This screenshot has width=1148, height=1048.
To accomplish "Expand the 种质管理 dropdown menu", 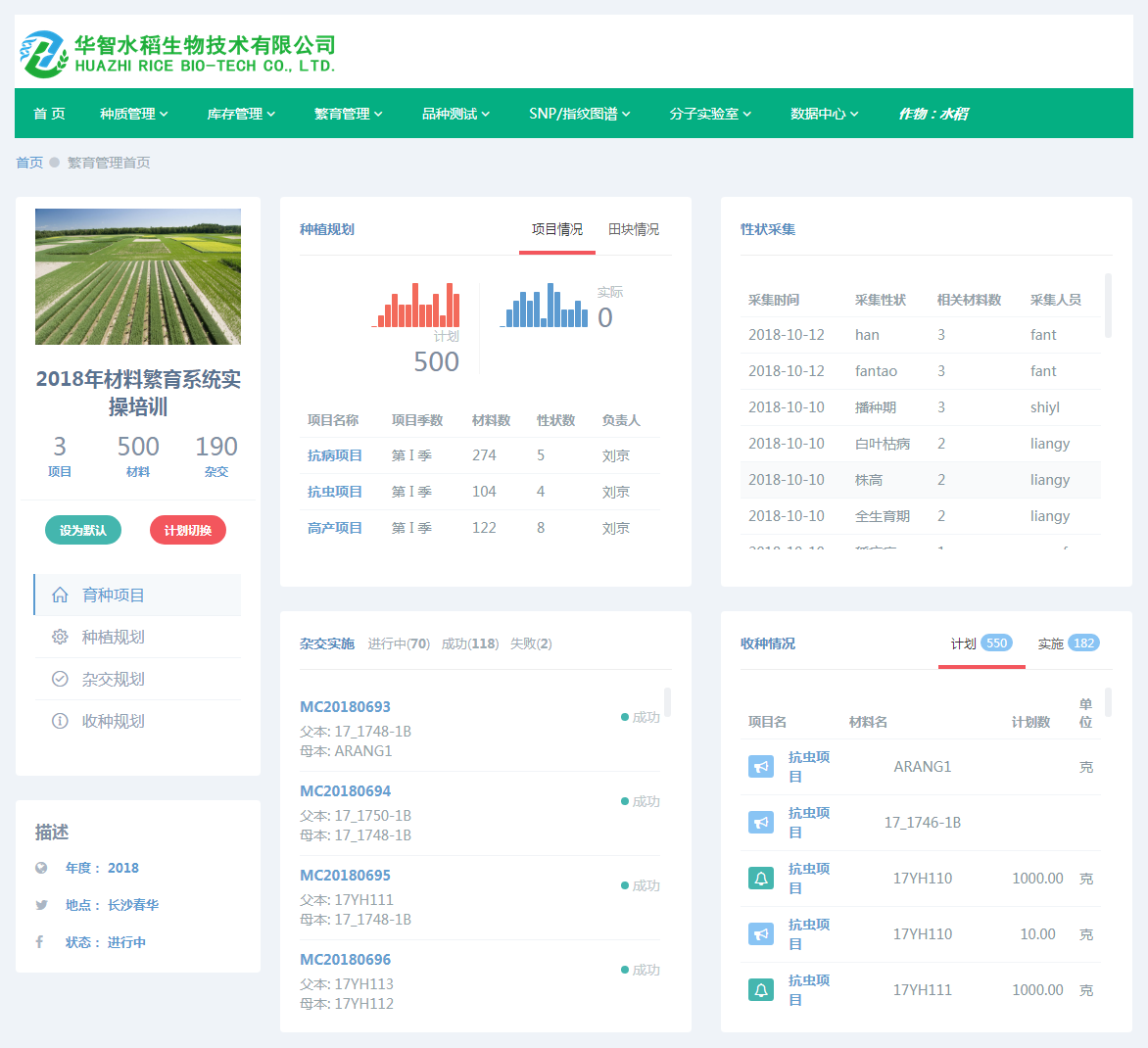I will click(134, 114).
